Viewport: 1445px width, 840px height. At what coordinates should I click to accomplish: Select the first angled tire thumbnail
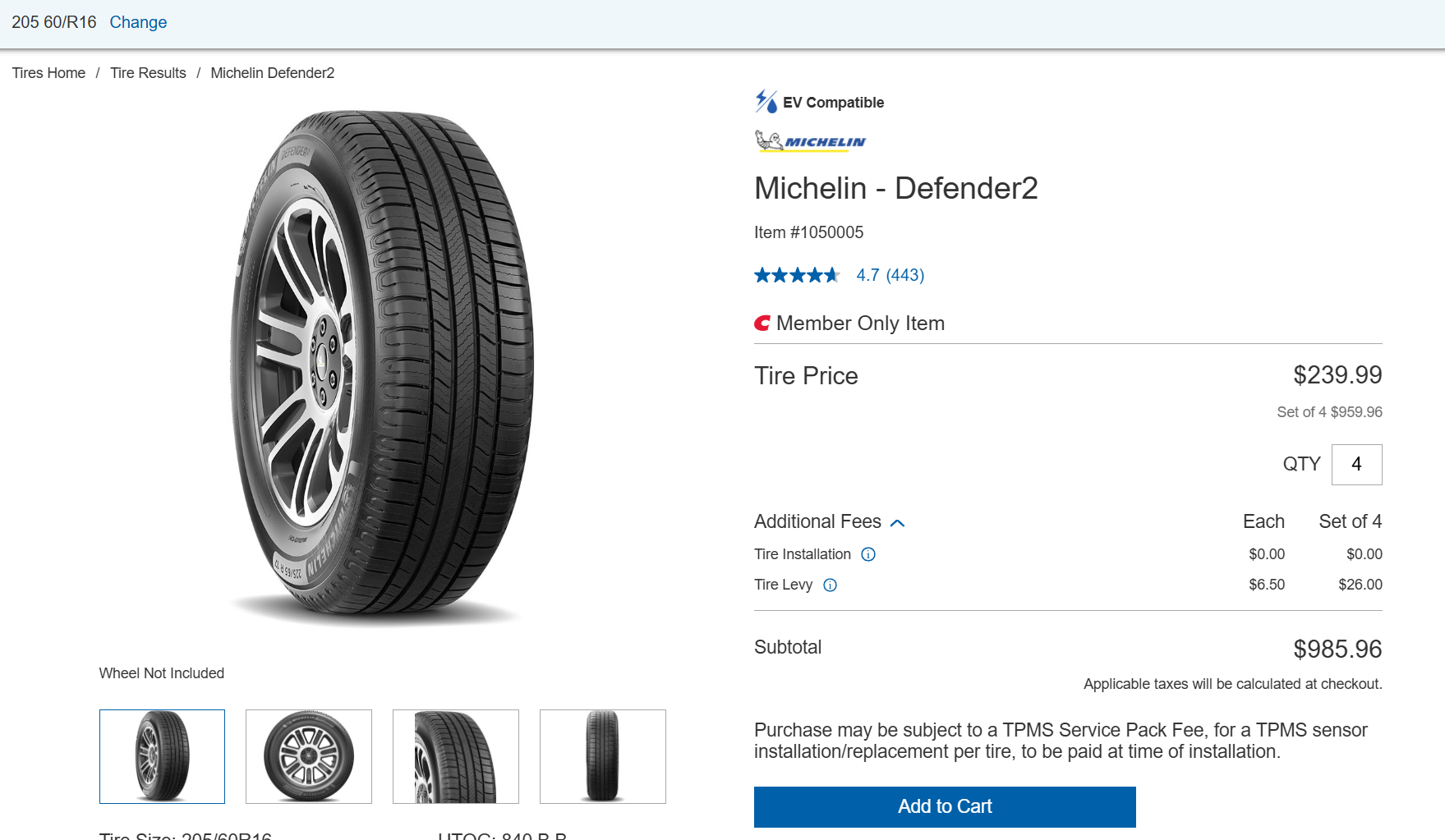[162, 756]
